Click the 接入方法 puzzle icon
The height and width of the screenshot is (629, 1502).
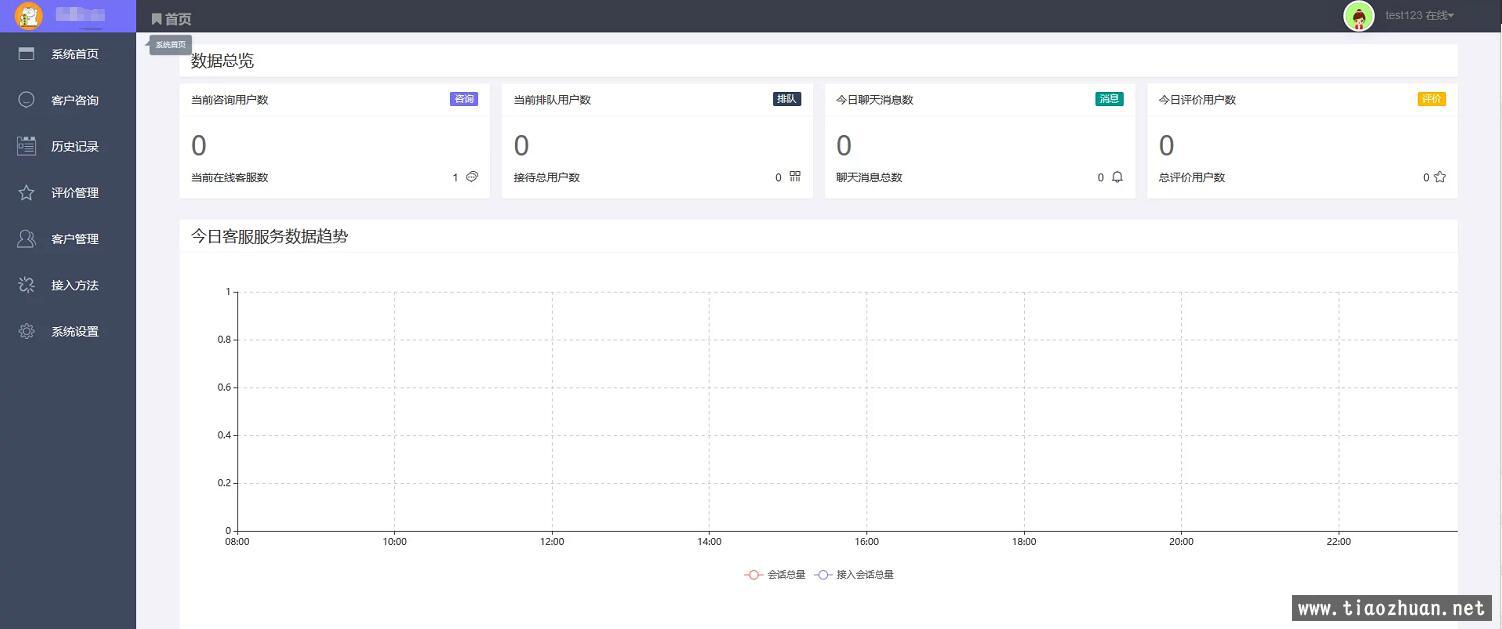click(27, 285)
